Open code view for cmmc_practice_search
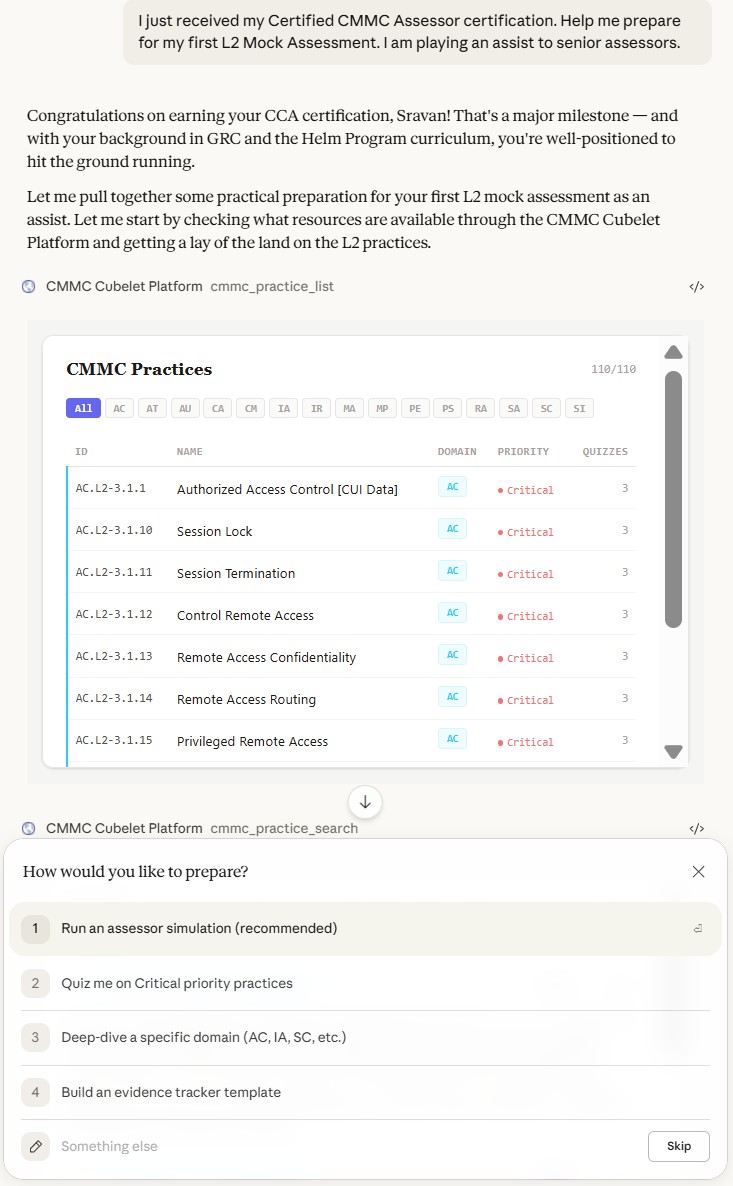This screenshot has height=1186, width=733. [696, 828]
